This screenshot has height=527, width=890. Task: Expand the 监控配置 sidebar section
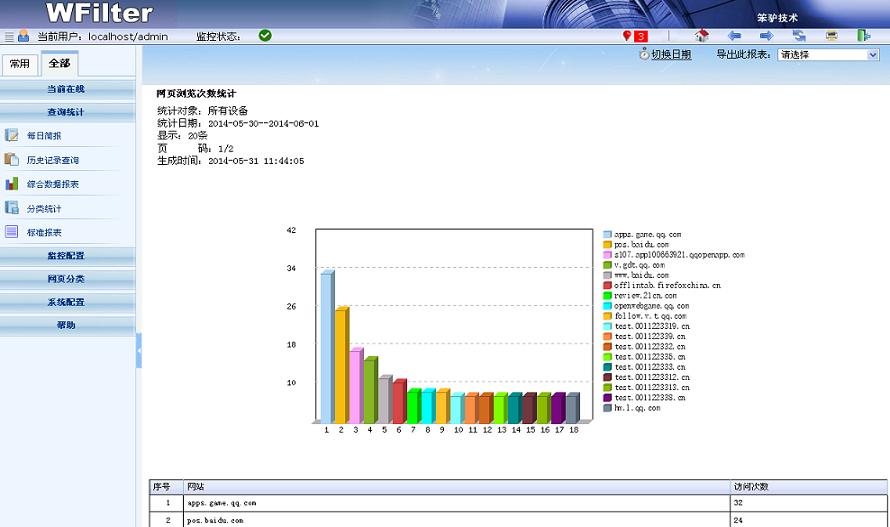[66, 255]
